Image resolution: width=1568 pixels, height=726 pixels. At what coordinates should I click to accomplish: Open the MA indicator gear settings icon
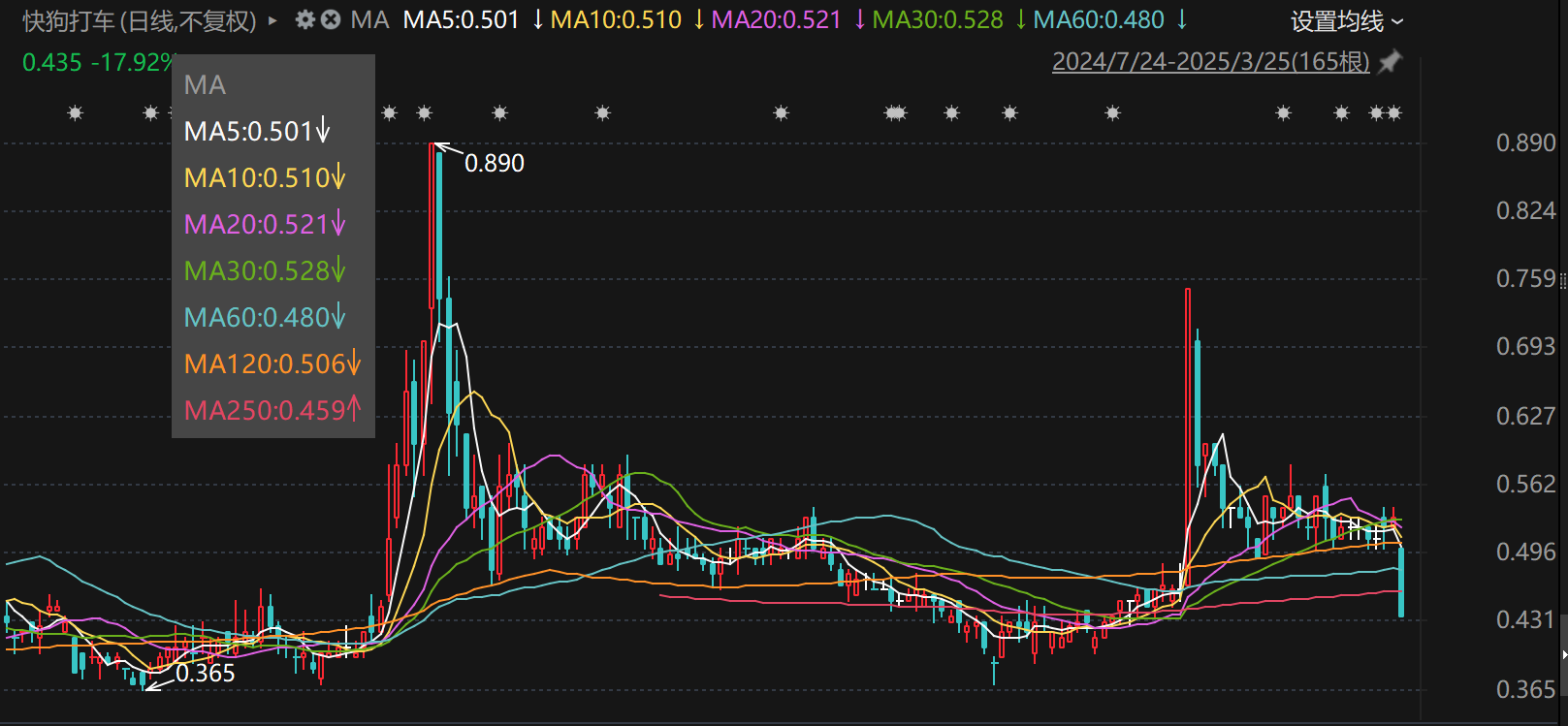click(x=305, y=19)
